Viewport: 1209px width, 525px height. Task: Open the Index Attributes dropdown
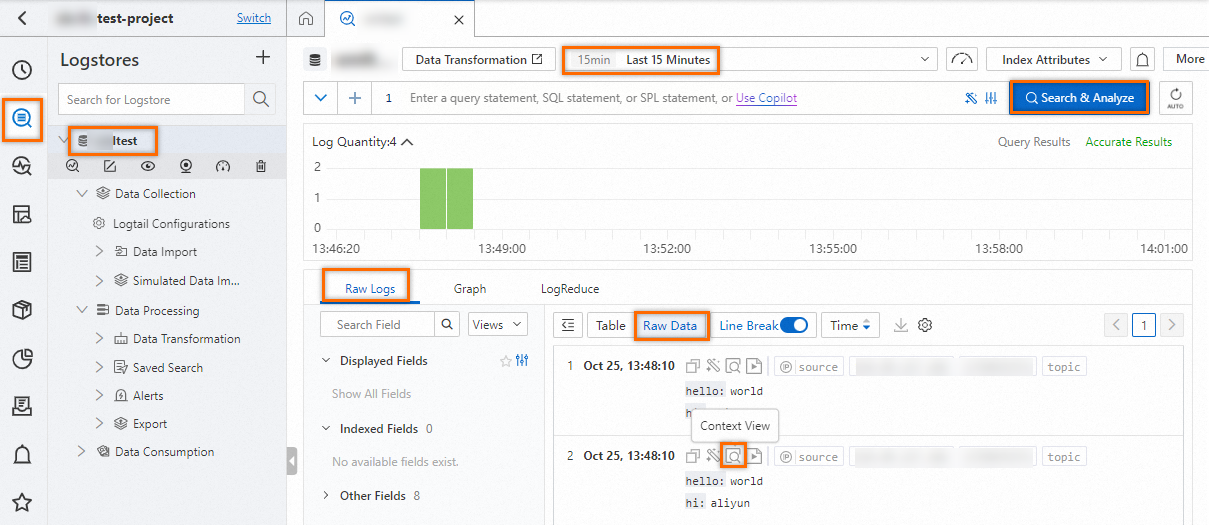(x=1054, y=59)
